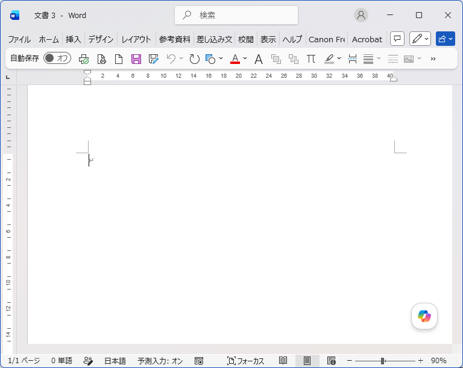Undo the last action
Screen dimensions: 463x368
[x=171, y=59]
